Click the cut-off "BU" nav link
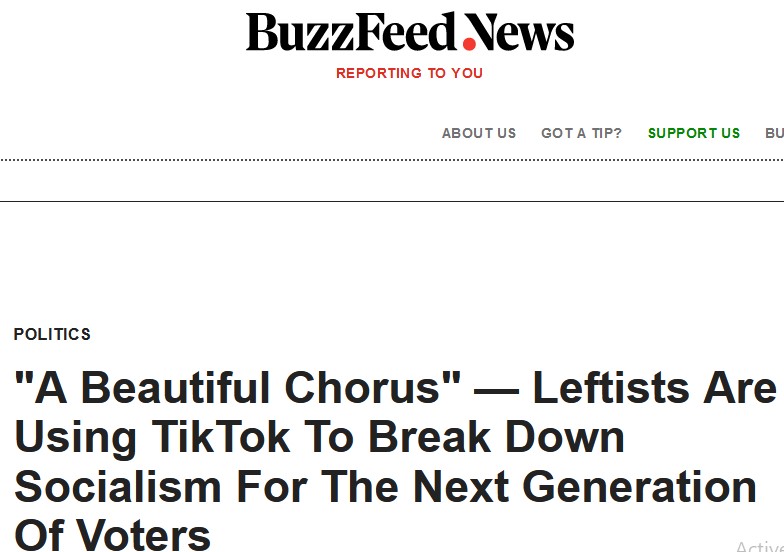This screenshot has height=552, width=784. point(774,133)
